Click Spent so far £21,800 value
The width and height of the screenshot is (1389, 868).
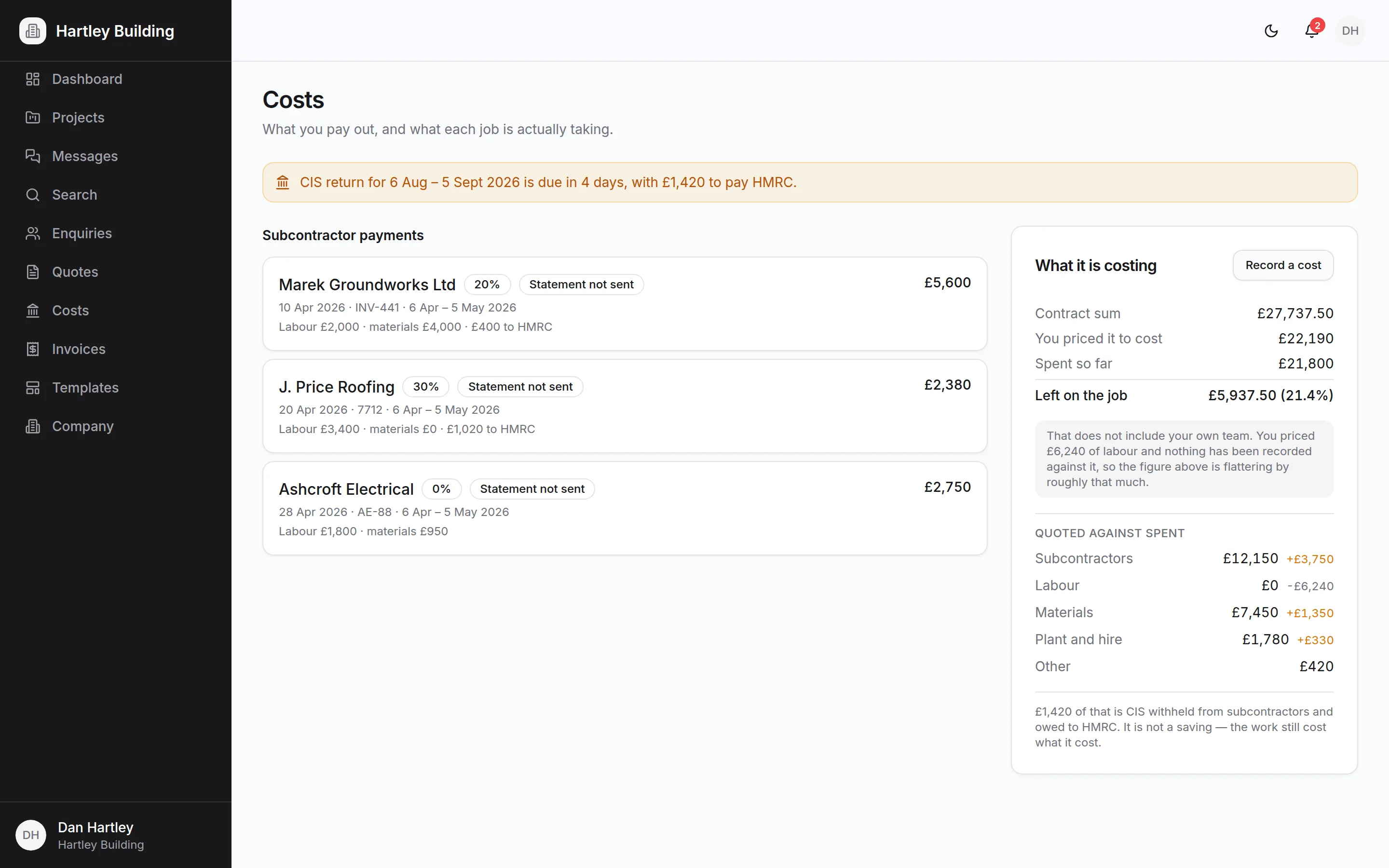(1305, 364)
